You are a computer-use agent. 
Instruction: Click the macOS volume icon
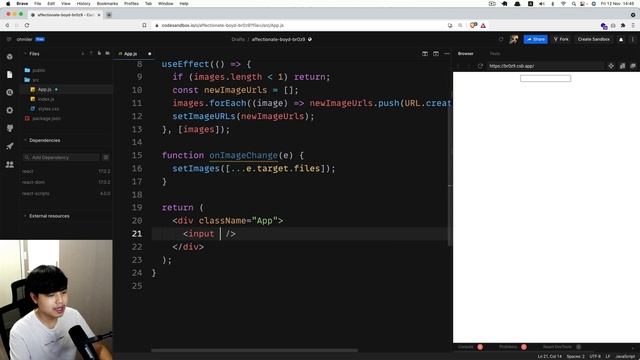pyautogui.click(x=542, y=4)
